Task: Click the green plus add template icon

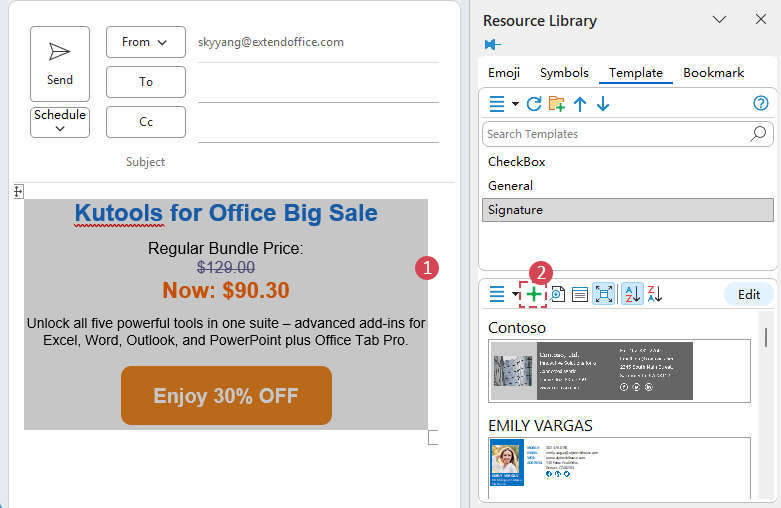Action: pos(534,294)
